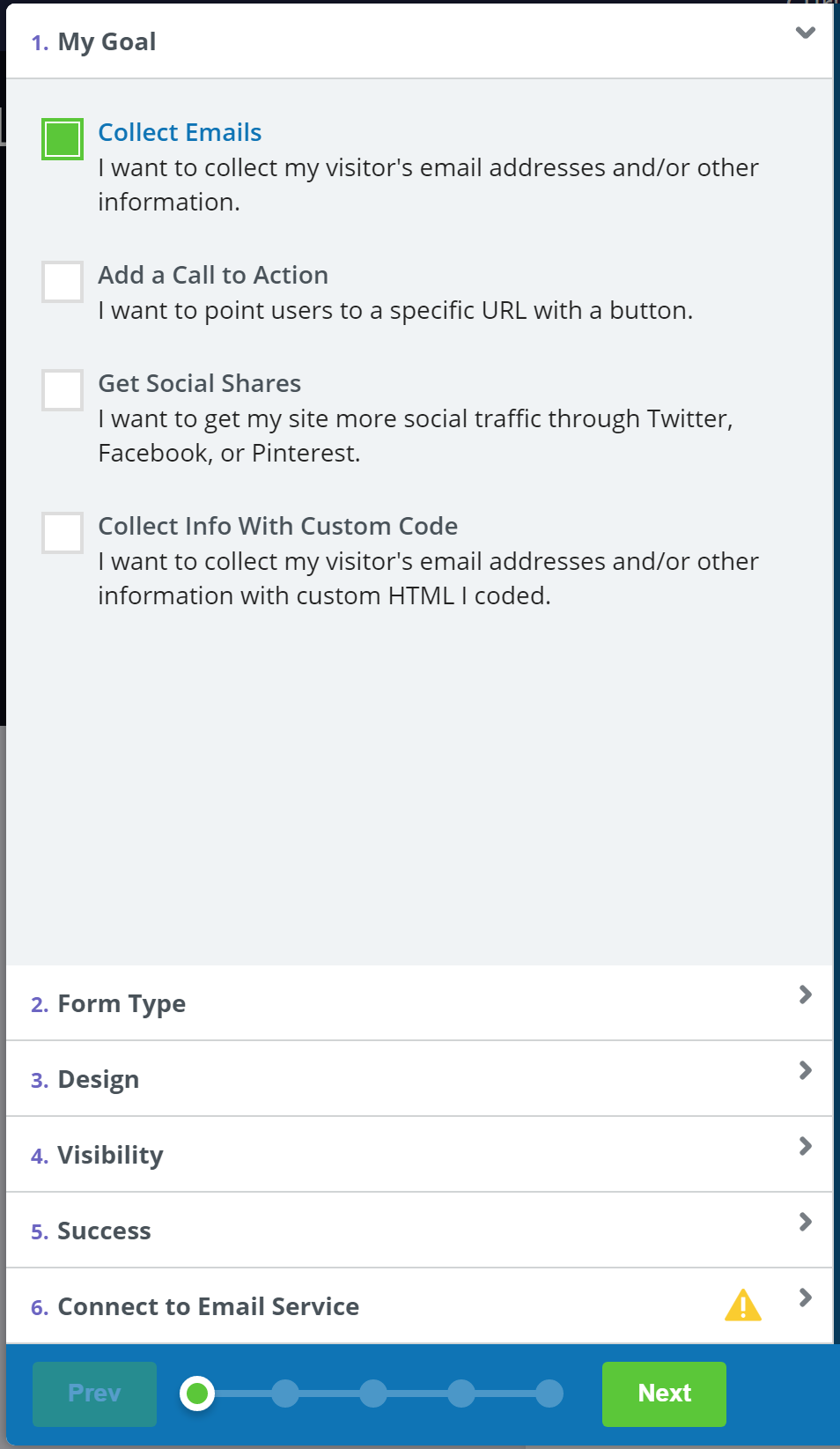Click the yellow warning triangle icon
Screen dimensions: 840x1449
click(742, 1305)
